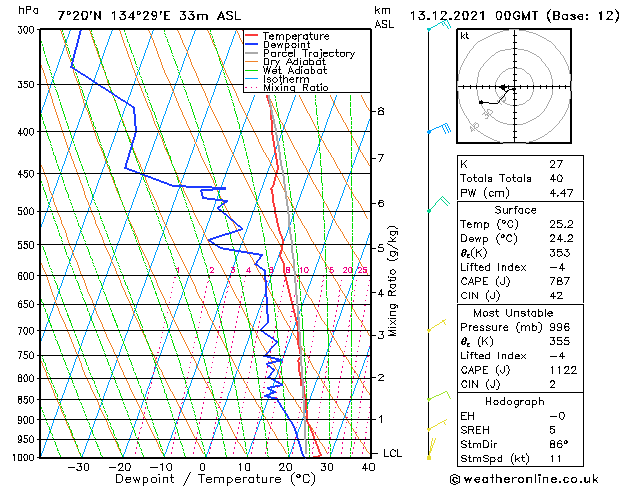Click the 'km ASL' axis header
The width and height of the screenshot is (629, 486).
384,17
